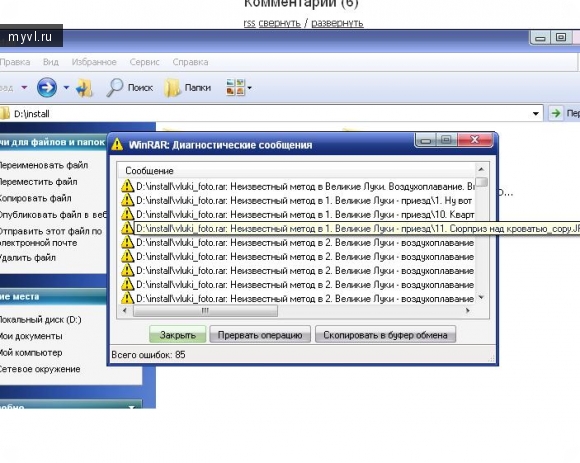
Task: Open the Правка menu
Action: tap(15, 62)
